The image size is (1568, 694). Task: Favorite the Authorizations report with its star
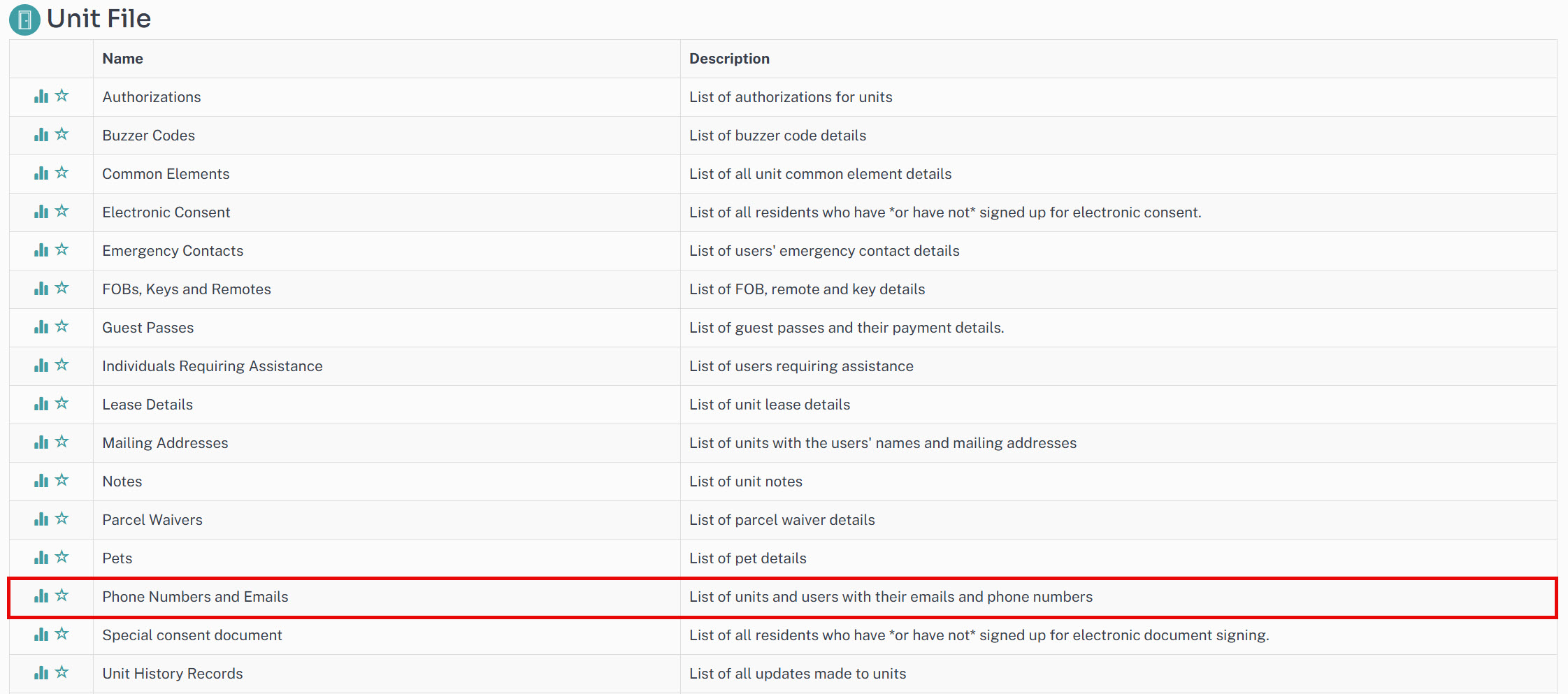coord(62,96)
